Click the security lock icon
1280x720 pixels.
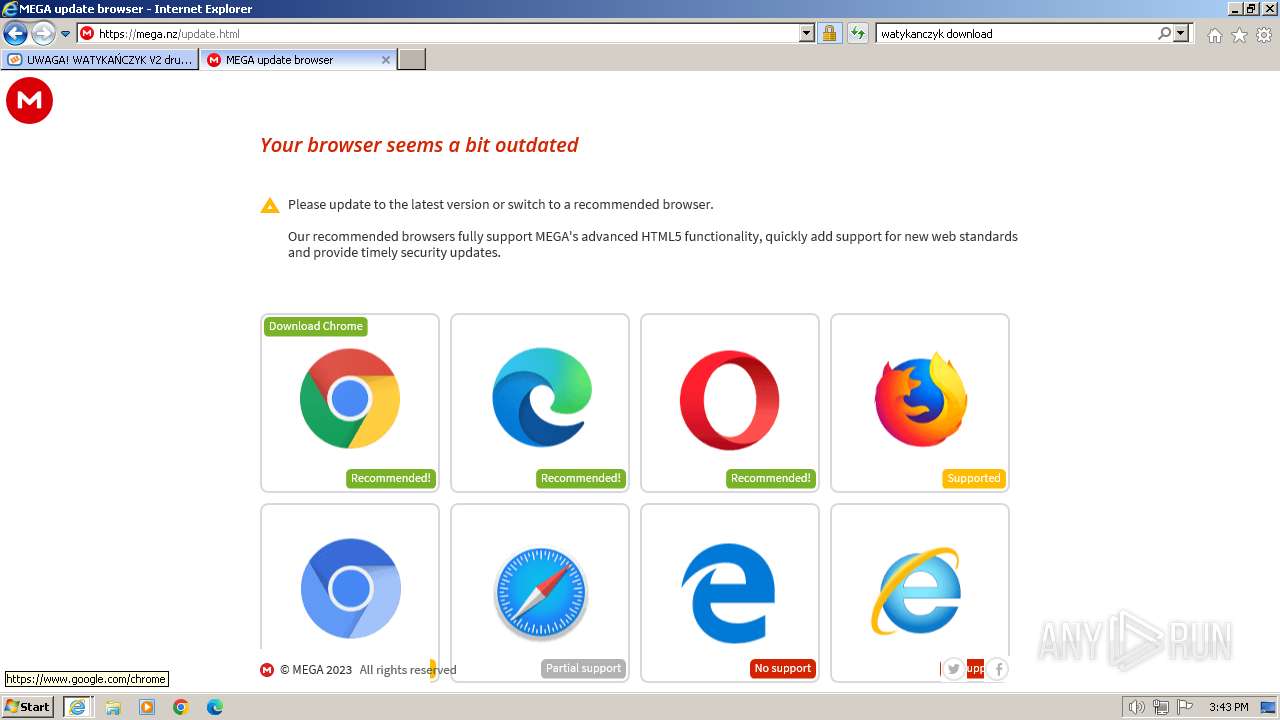tap(829, 33)
